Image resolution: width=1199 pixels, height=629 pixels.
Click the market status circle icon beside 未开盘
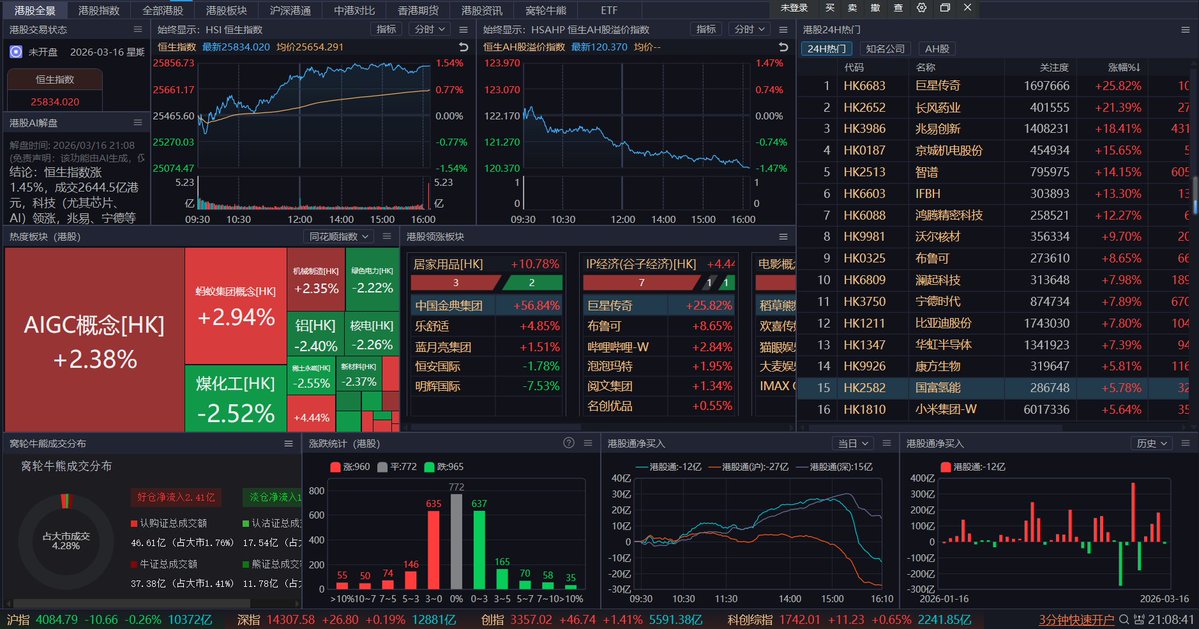click(x=16, y=52)
